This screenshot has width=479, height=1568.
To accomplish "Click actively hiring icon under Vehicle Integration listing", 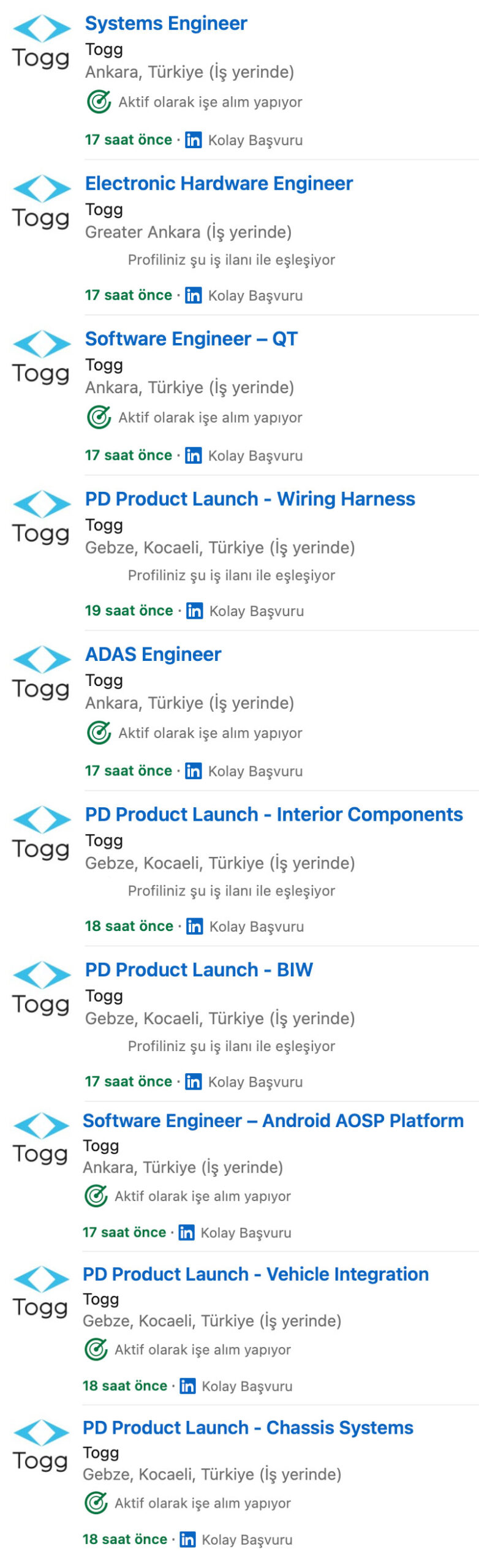I will click(x=96, y=1349).
